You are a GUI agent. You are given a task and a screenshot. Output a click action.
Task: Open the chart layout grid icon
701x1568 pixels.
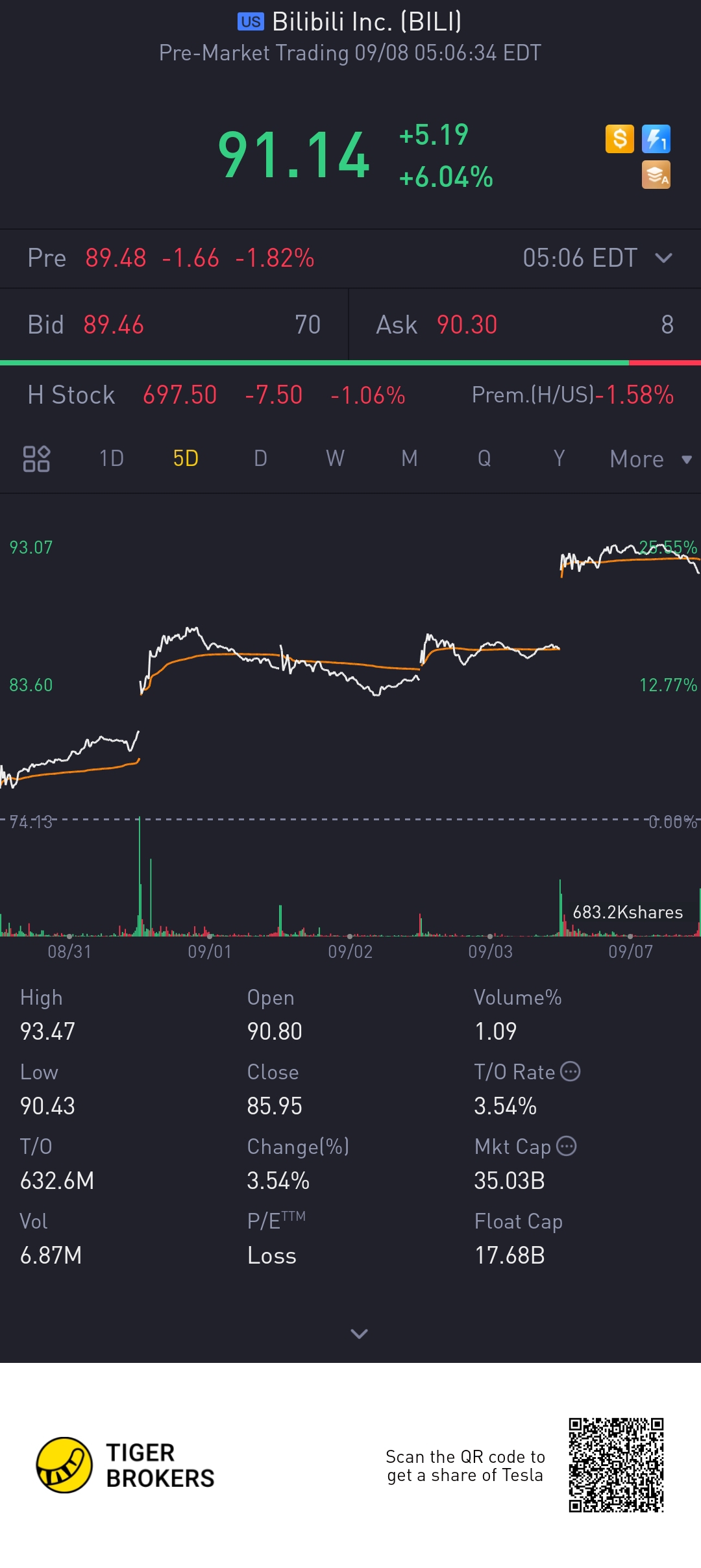(x=36, y=459)
